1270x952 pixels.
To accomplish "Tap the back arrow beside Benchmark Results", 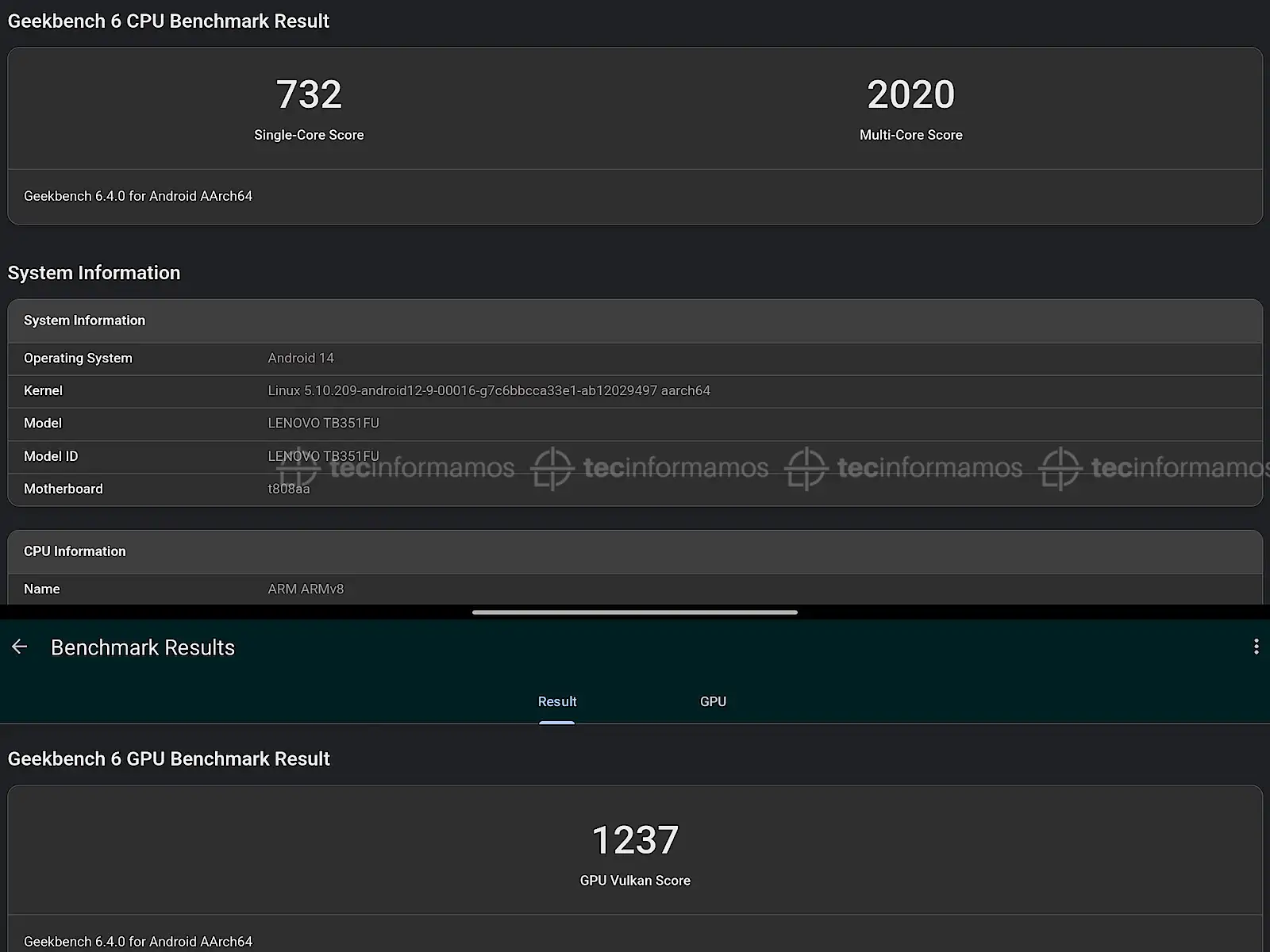I will point(20,647).
